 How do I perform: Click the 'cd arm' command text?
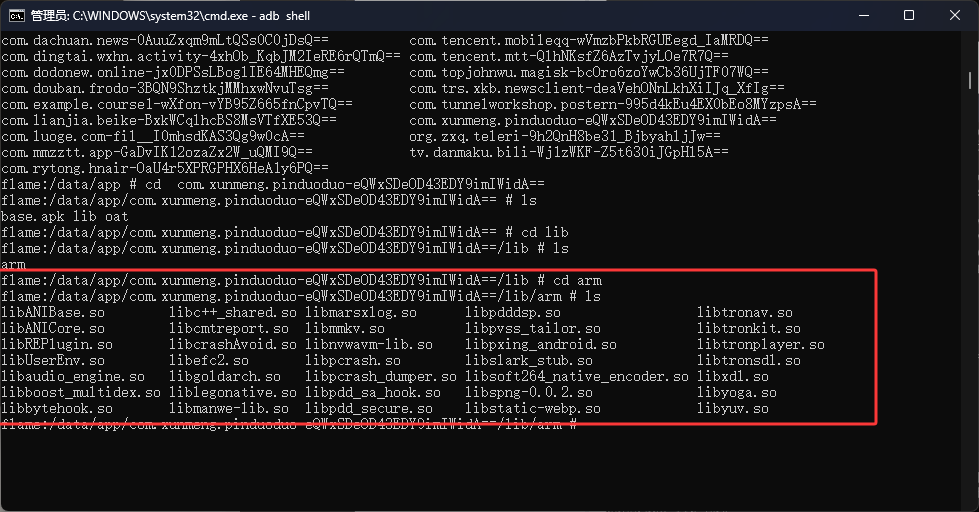point(577,281)
